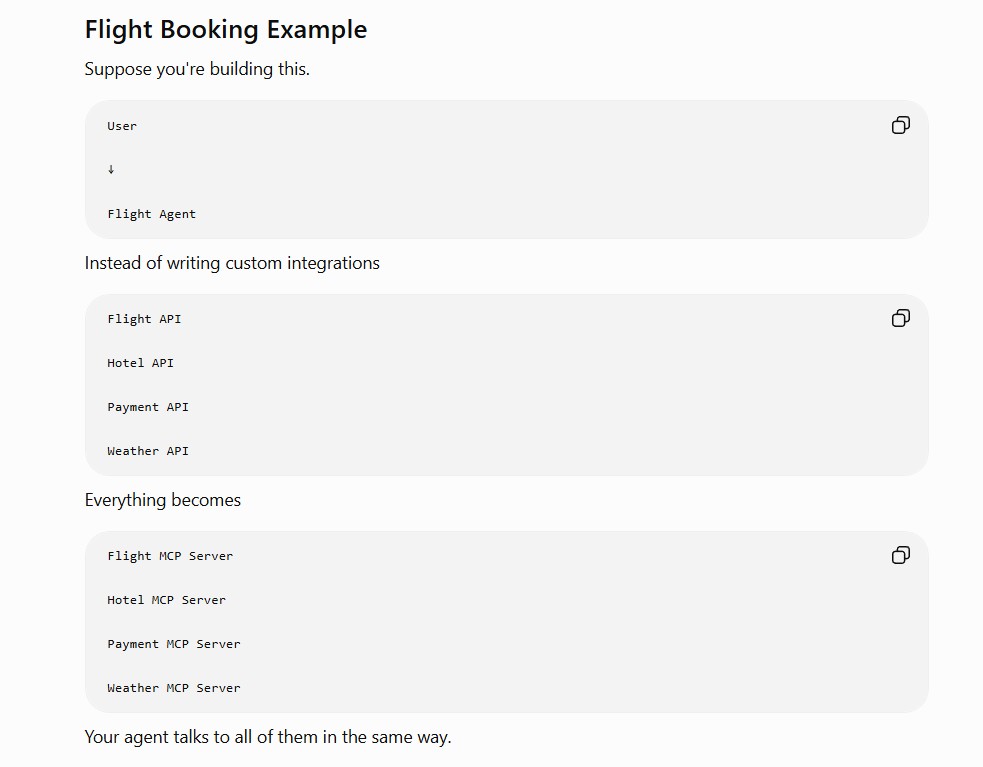Copy the User to Flight Agent code block
The image size is (983, 767).
(901, 125)
